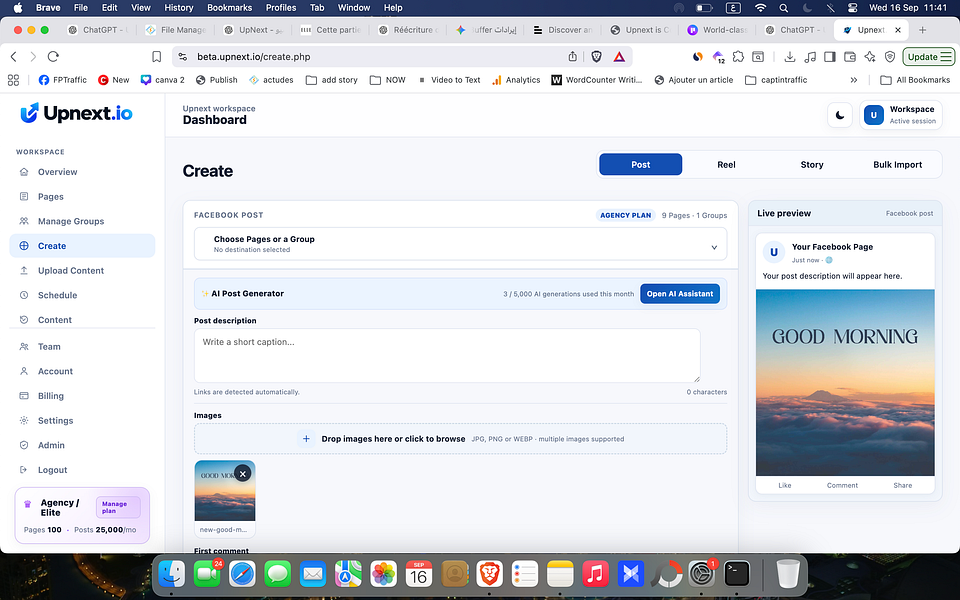Screen dimensions: 960x600
Task: Click the uploaded good morning thumbnail
Action: tap(225, 491)
